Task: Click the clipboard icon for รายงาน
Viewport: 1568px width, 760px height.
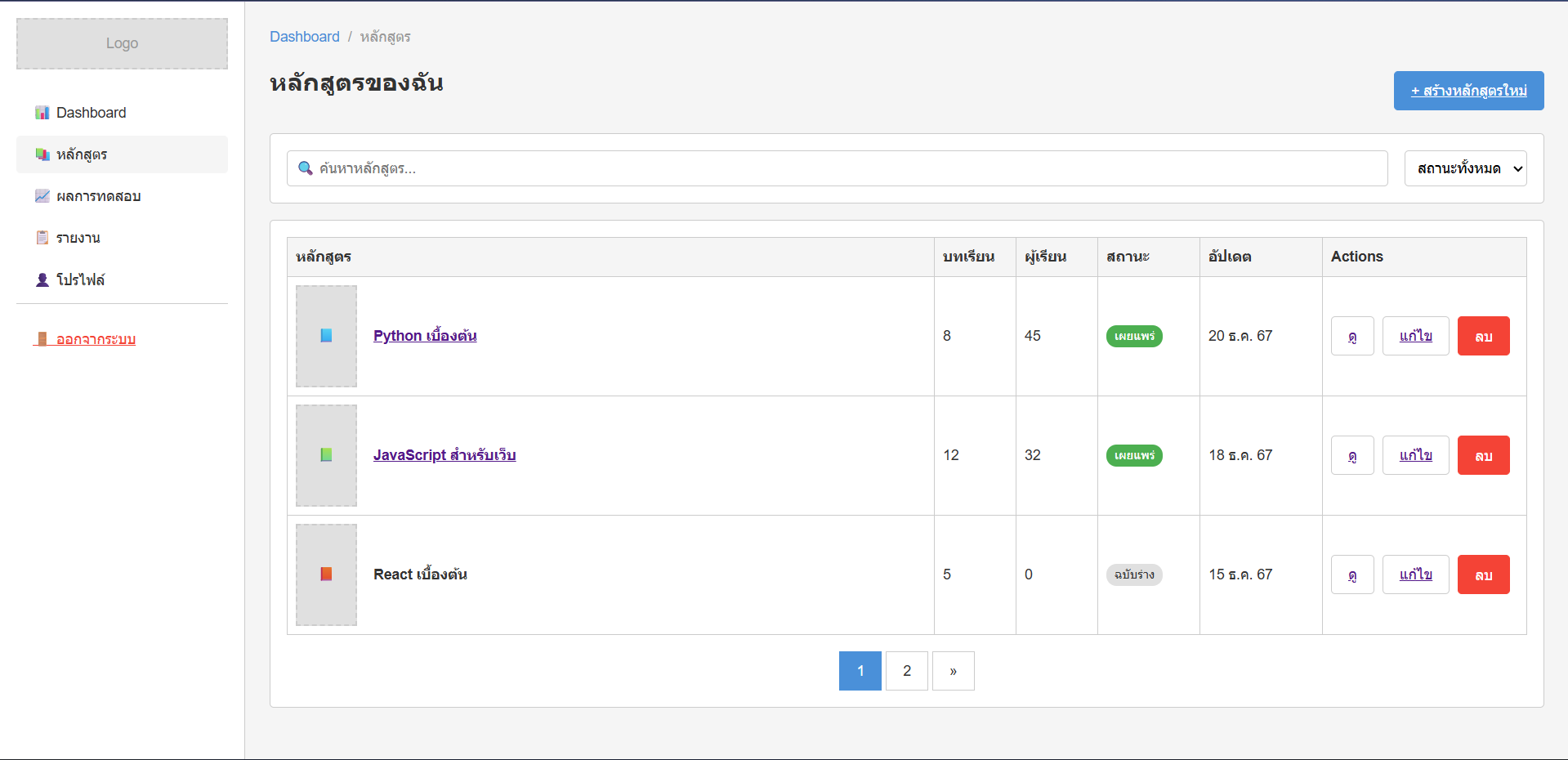Action: [x=42, y=238]
